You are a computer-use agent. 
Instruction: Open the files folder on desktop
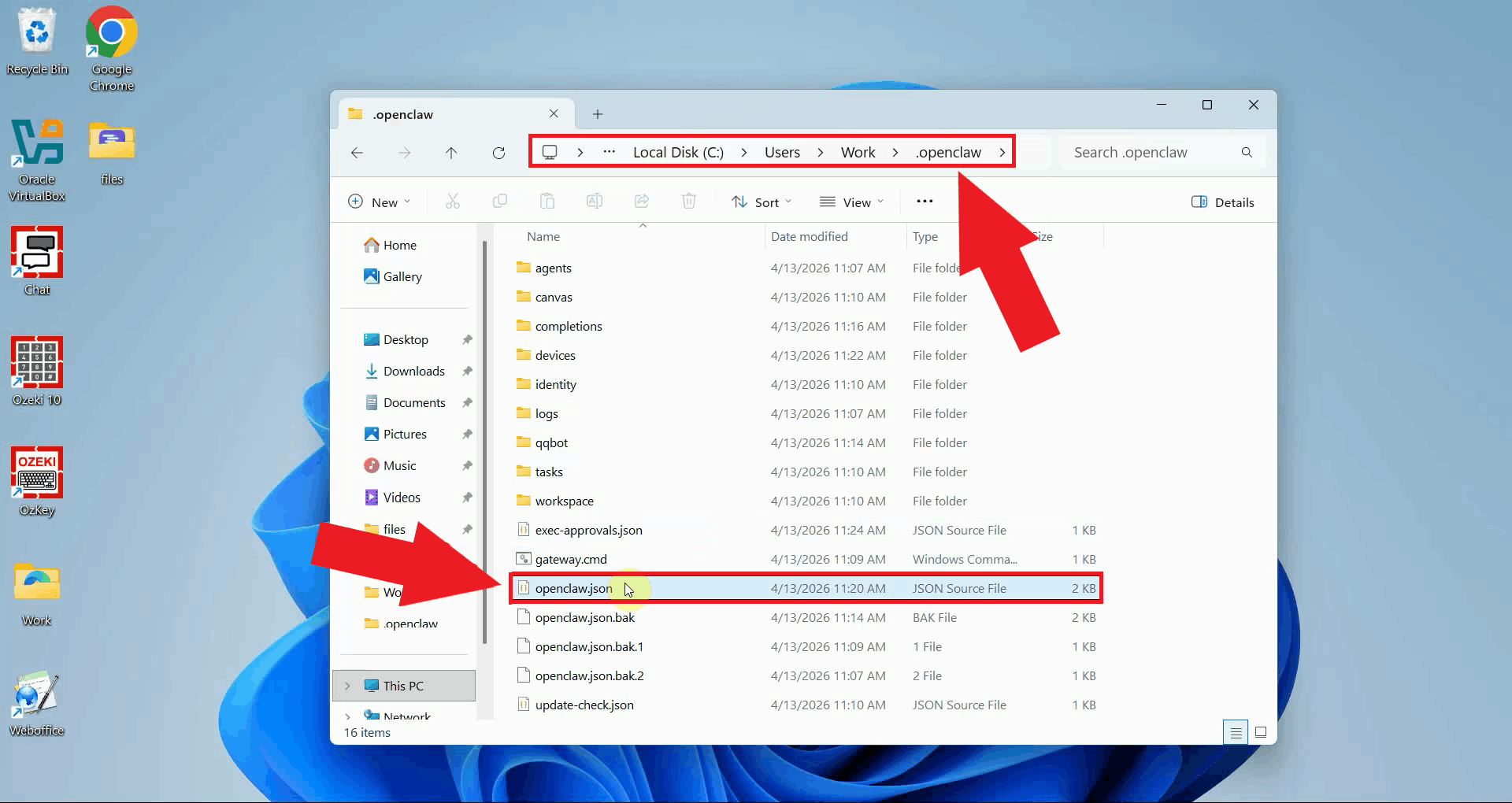pyautogui.click(x=112, y=153)
